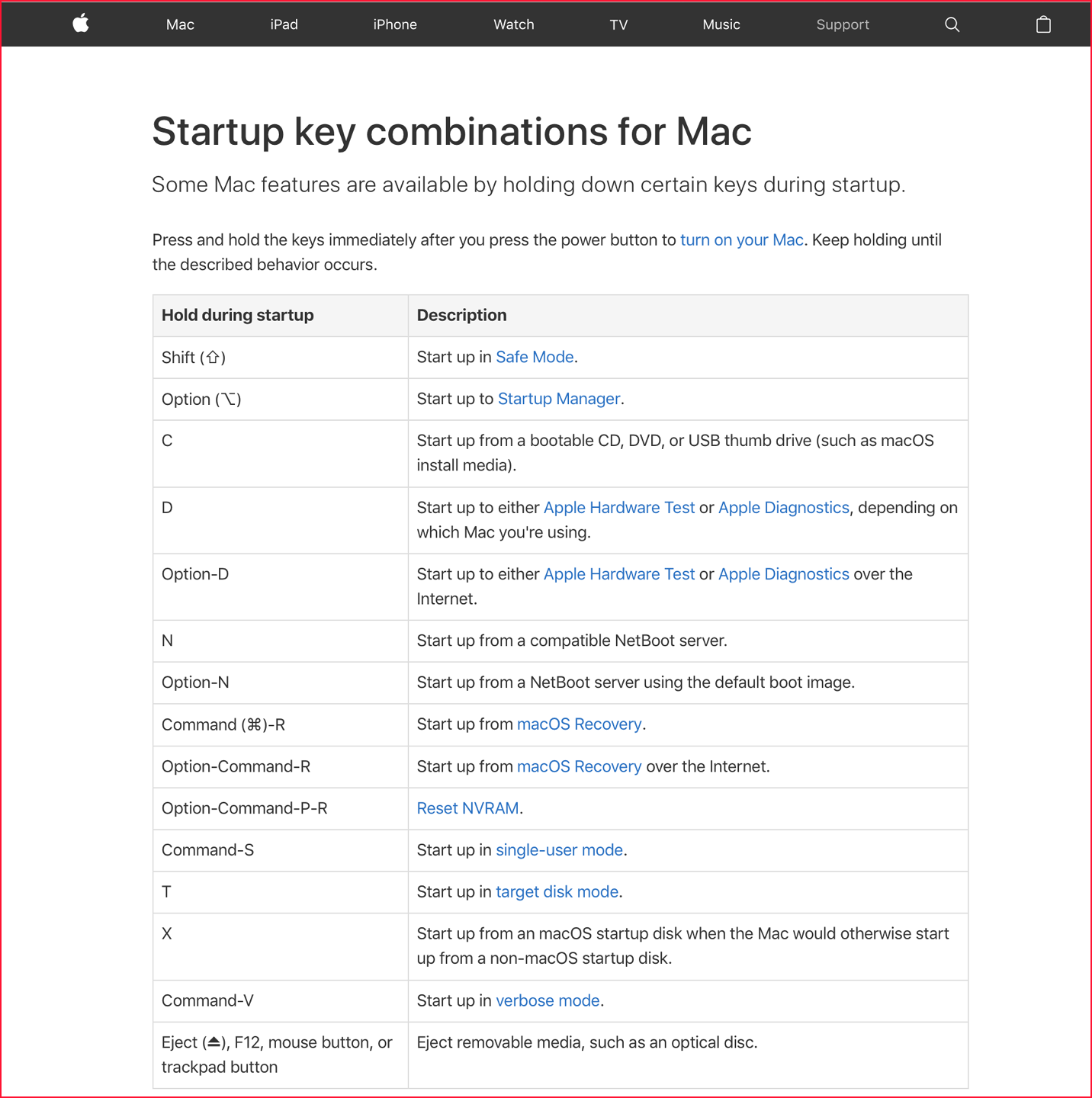Select the 'D' key table cell
This screenshot has width=1092, height=1098.
click(x=281, y=521)
